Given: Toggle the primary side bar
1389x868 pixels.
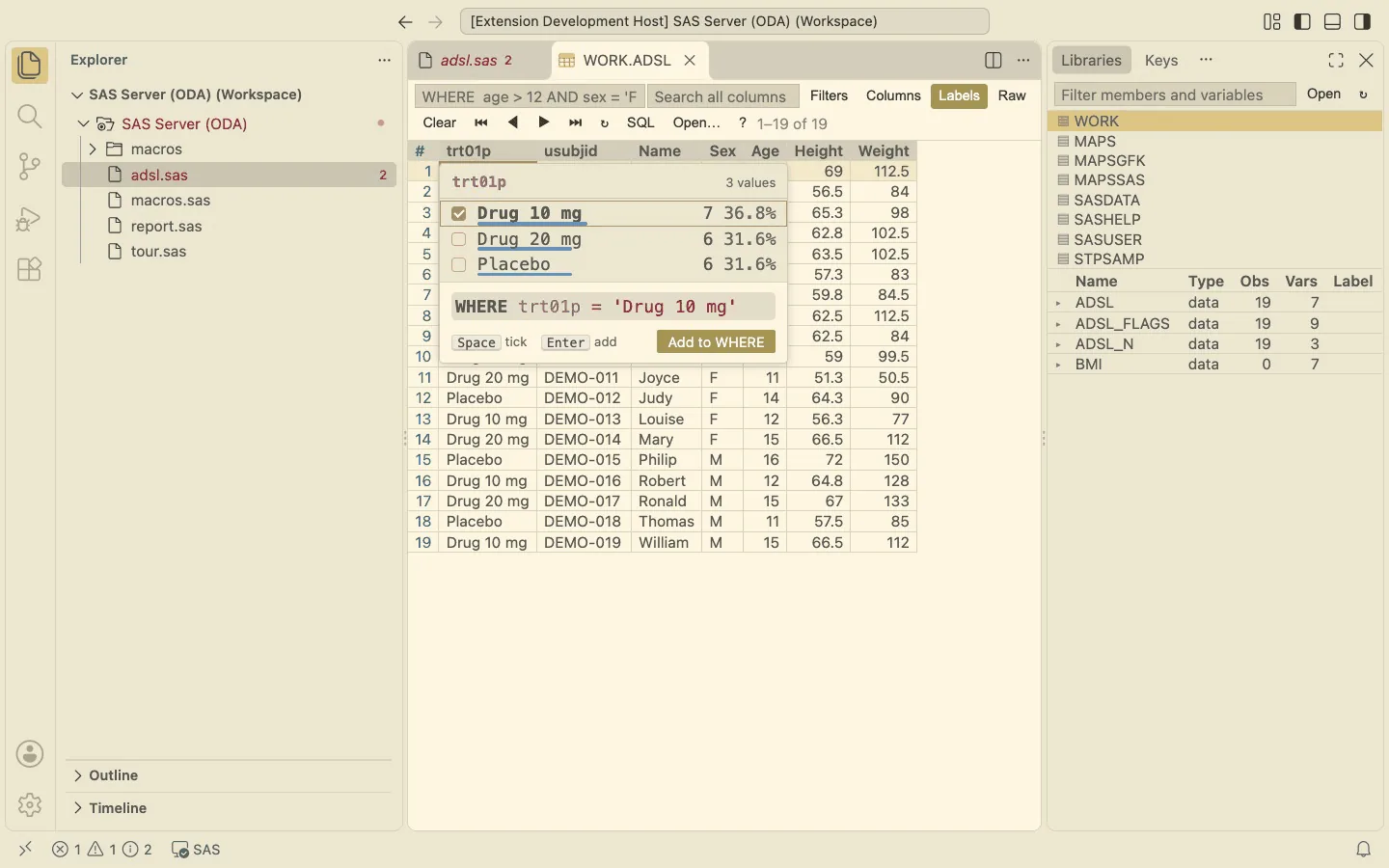Looking at the screenshot, I should point(1302,21).
